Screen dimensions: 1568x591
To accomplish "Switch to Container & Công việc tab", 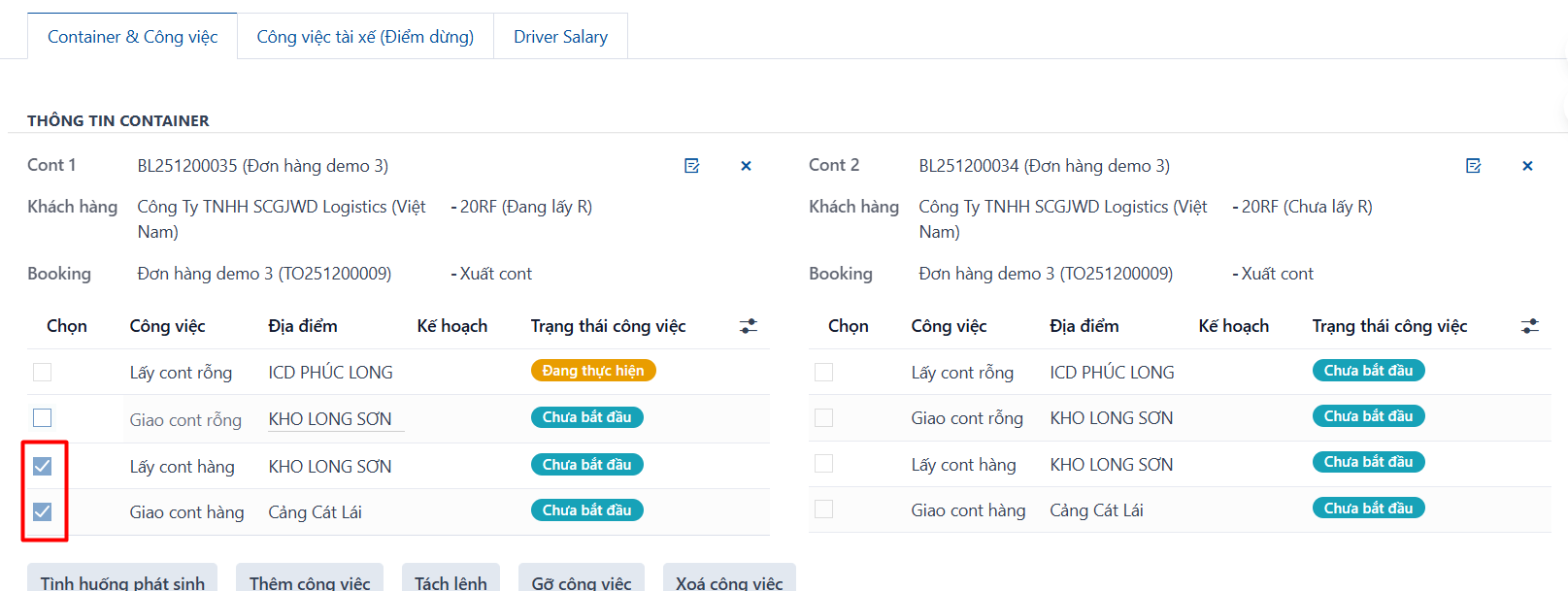I will (x=132, y=37).
